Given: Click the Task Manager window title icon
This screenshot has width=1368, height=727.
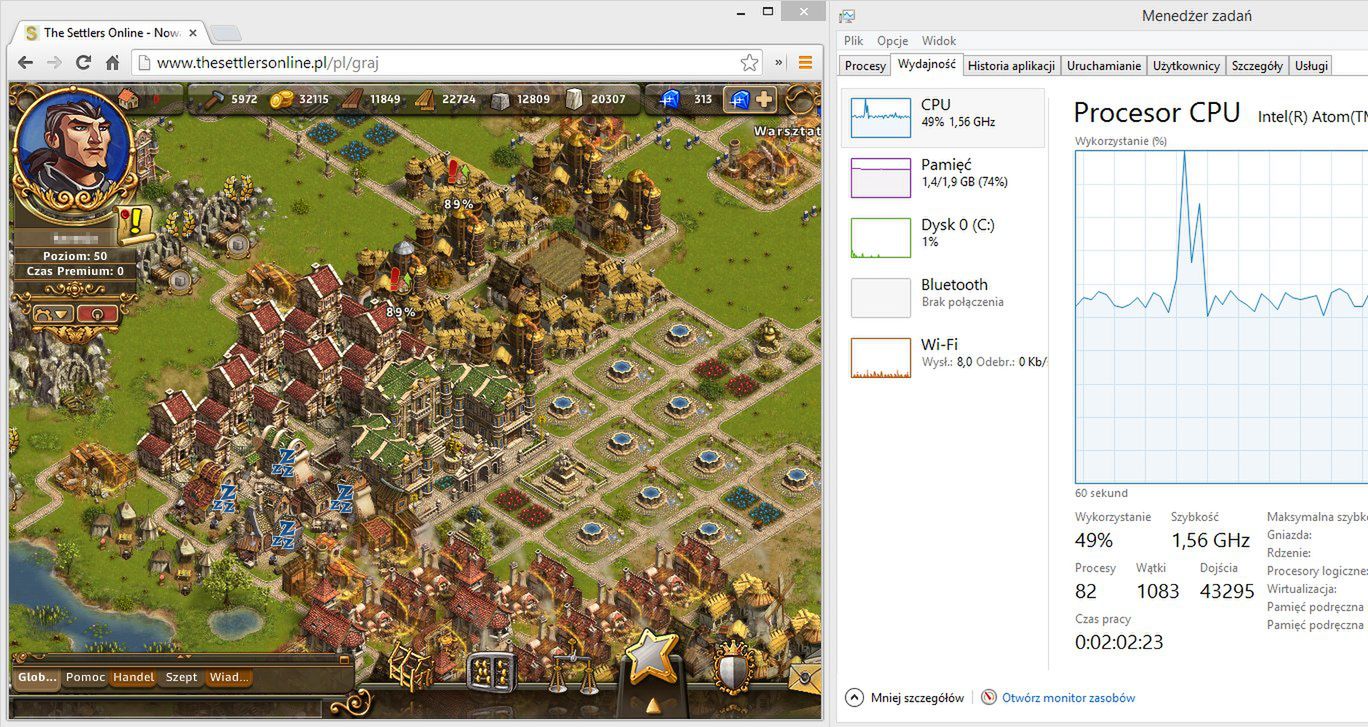Looking at the screenshot, I should 847,15.
